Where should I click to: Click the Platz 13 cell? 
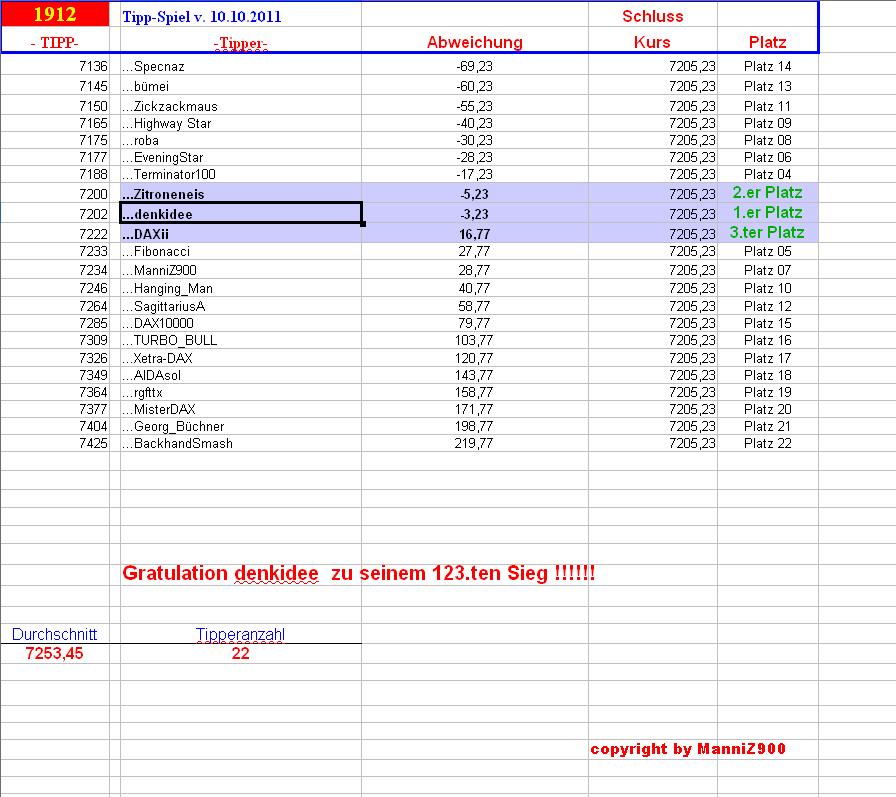[767, 86]
